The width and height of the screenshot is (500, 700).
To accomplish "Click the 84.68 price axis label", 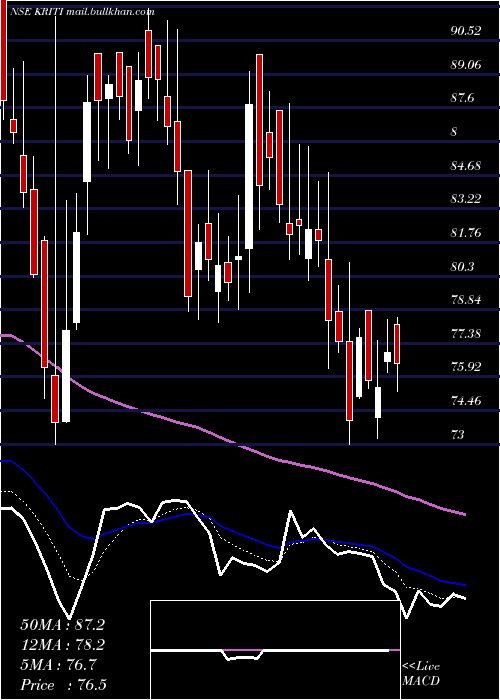I will click(x=466, y=166).
